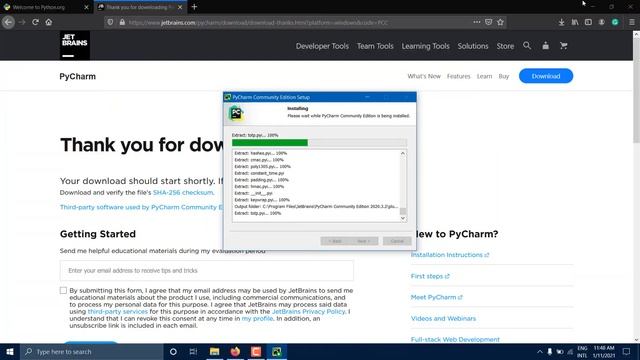Go back using the browser back arrow
Viewport: 640px width, 360px height.
pos(8,22)
